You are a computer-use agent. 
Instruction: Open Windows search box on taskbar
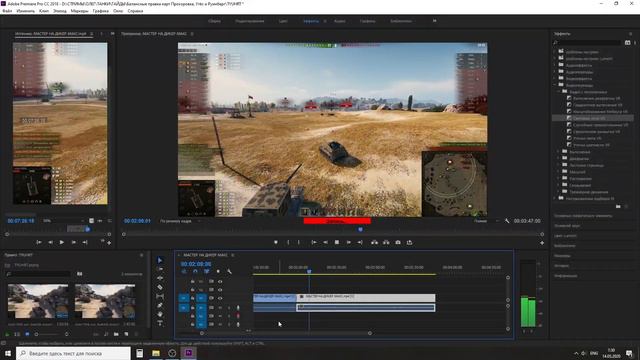pos(73,353)
